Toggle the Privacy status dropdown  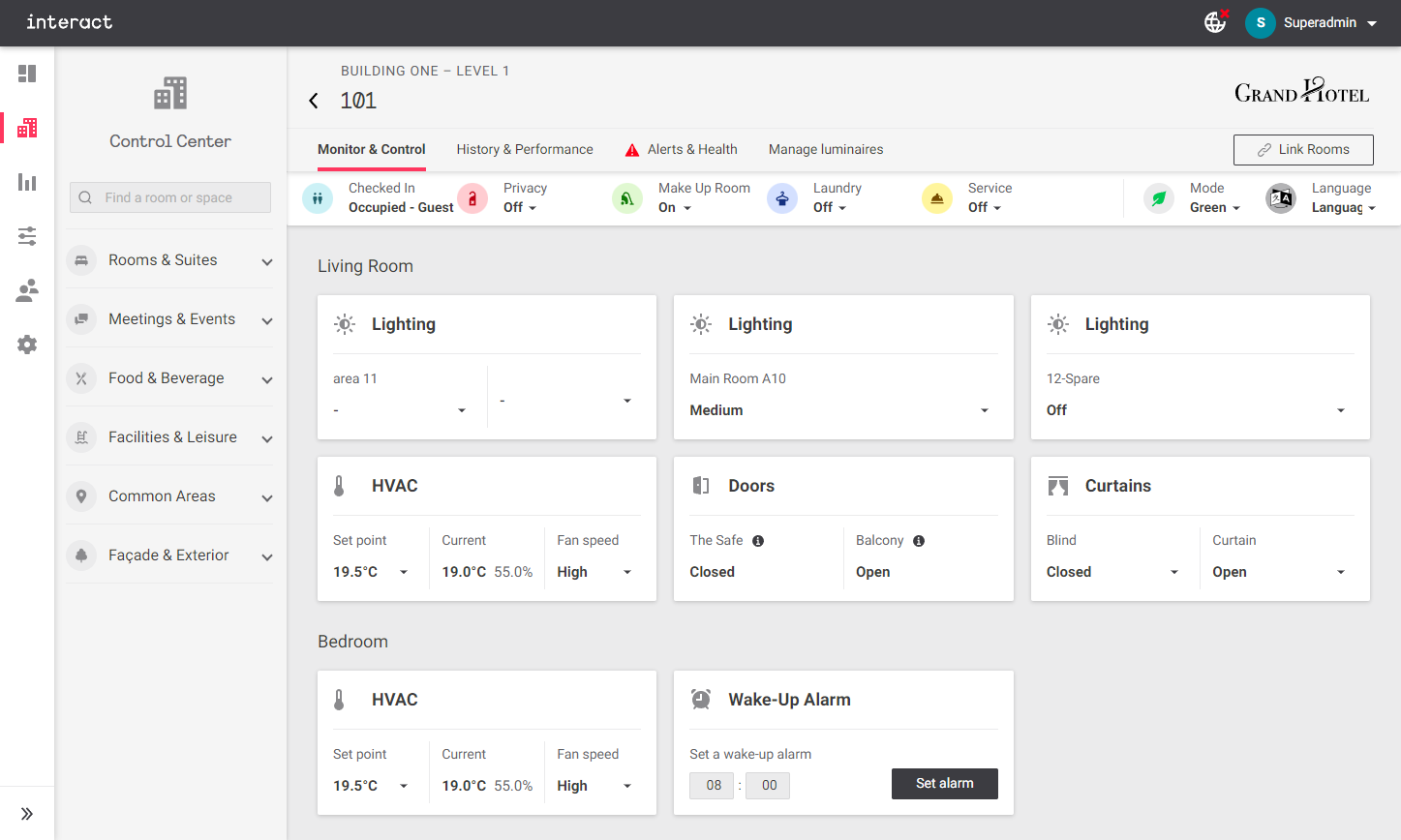coord(520,207)
